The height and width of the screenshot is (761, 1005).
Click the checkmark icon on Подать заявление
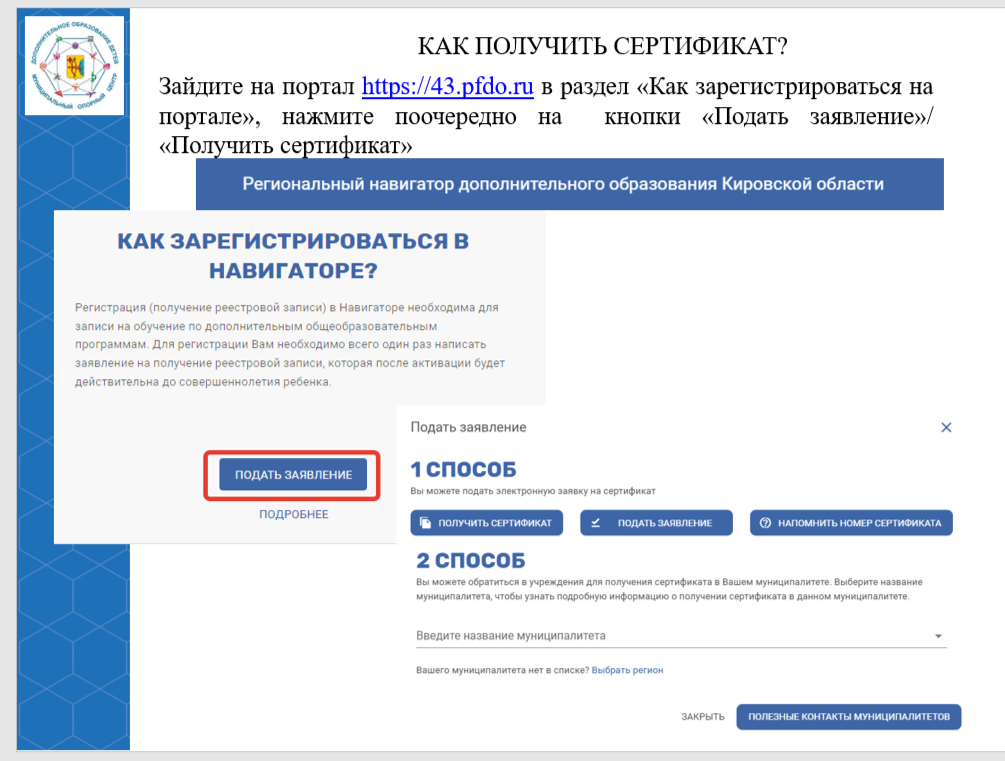595,523
